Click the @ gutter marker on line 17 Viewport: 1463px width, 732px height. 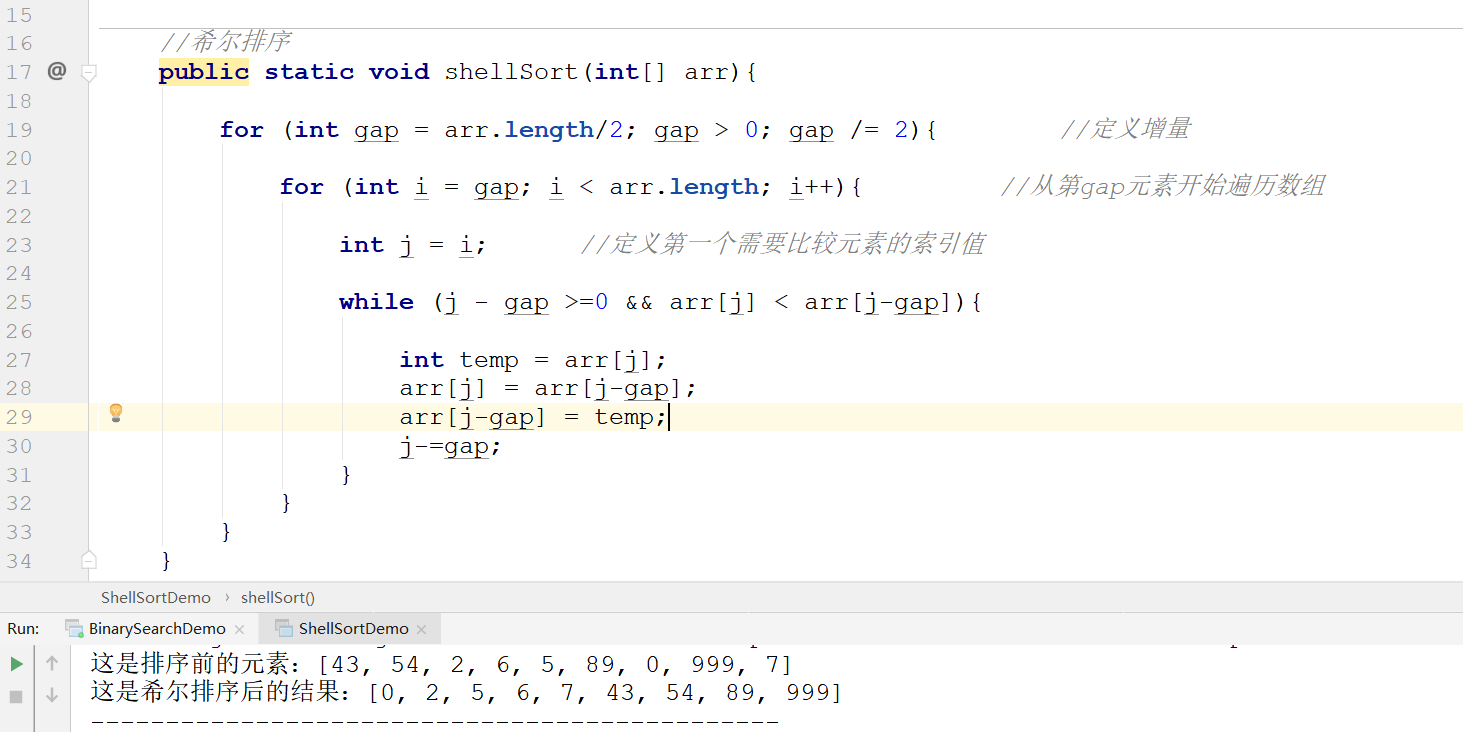57,71
